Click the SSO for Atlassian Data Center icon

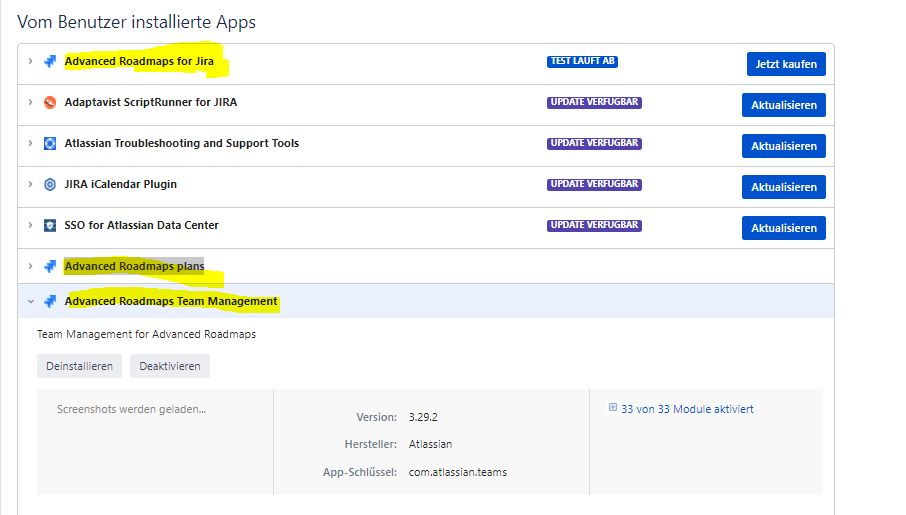(50, 225)
